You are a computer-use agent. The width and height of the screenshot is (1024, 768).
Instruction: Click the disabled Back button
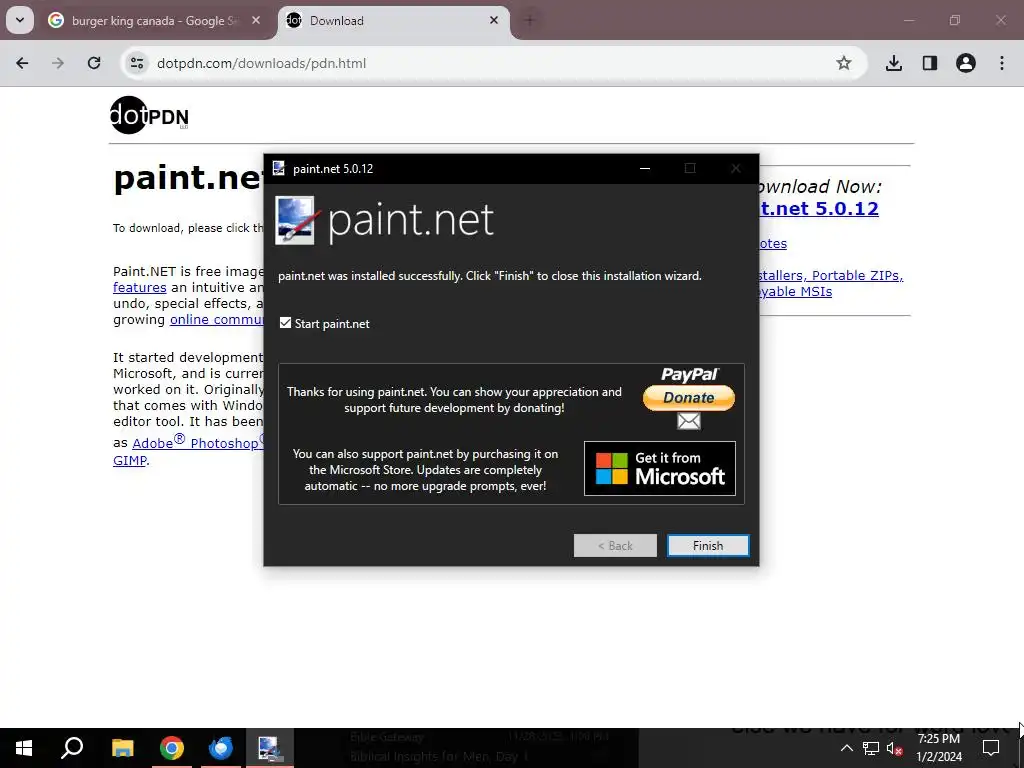tap(615, 545)
